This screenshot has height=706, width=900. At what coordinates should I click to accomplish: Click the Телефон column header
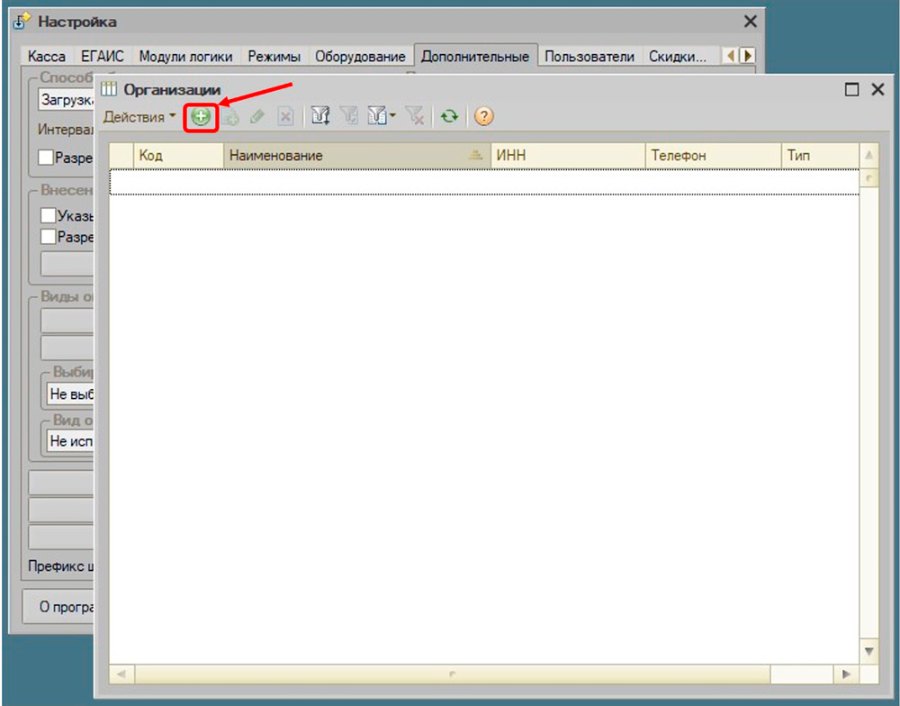[x=713, y=156]
